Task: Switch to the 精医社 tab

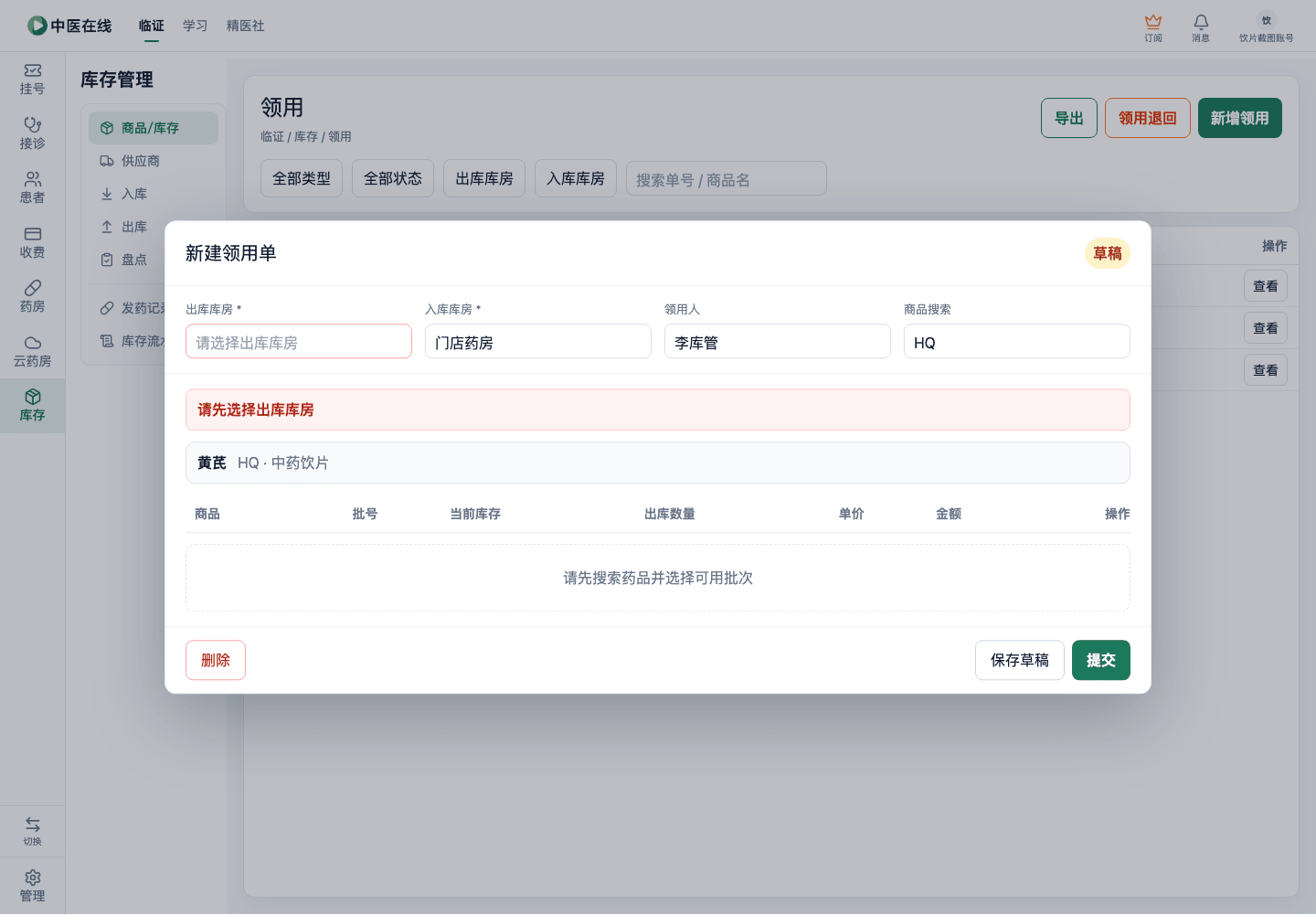Action: [x=245, y=26]
